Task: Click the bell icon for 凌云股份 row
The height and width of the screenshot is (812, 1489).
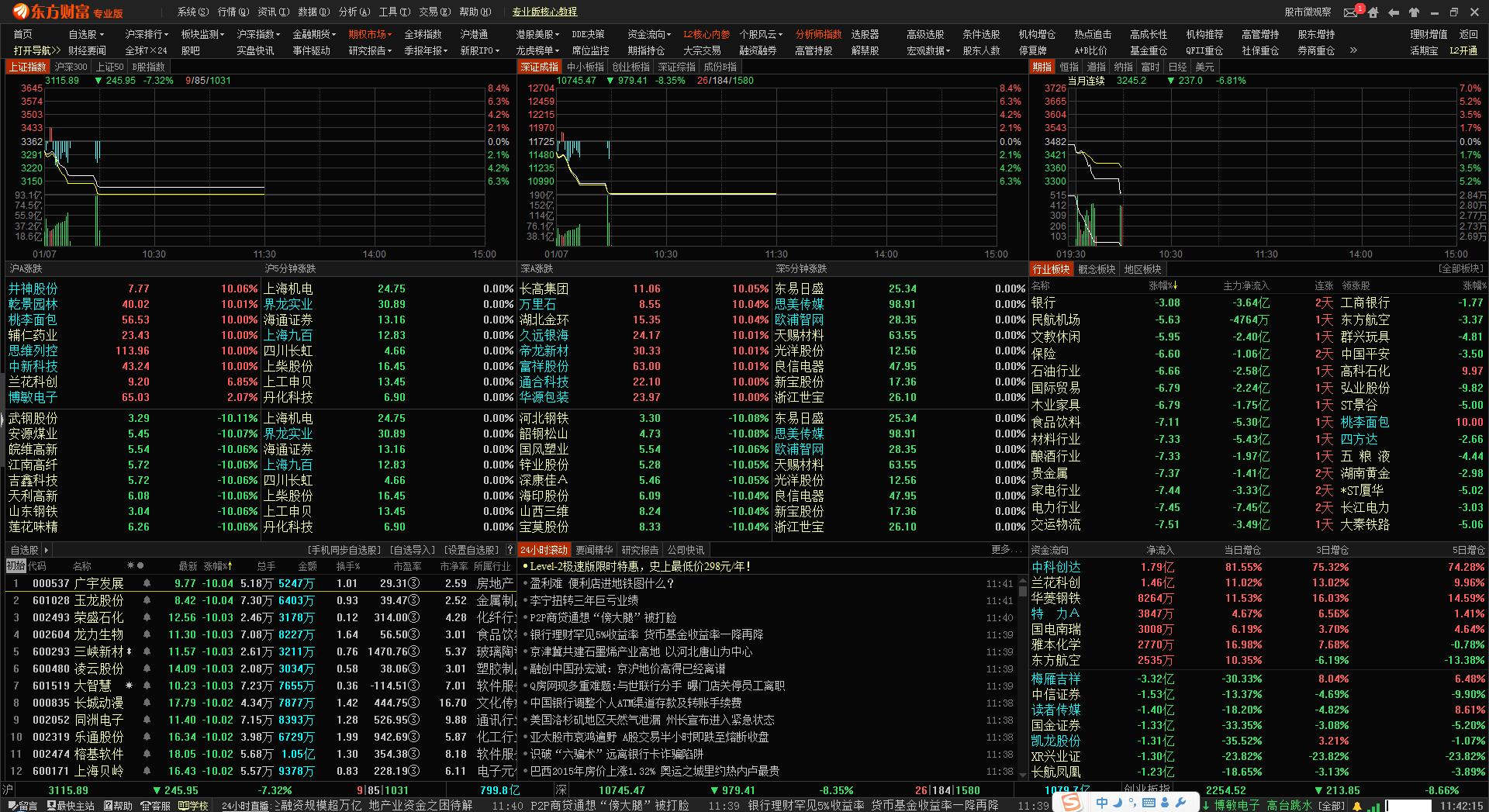Action: pos(147,669)
